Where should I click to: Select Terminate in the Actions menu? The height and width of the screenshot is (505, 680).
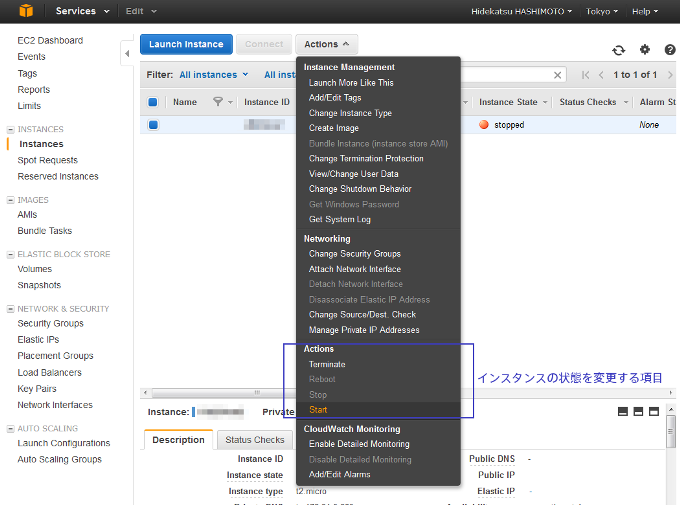(327, 364)
